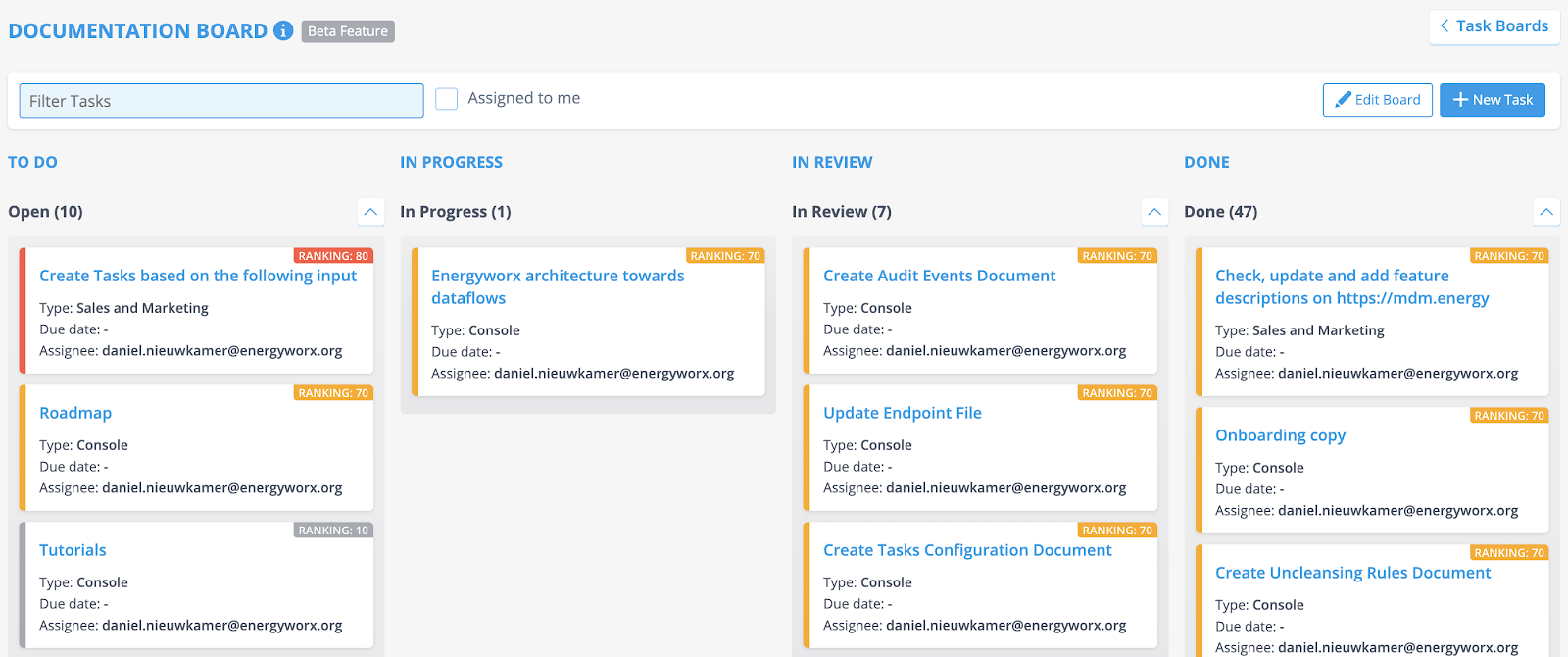Viewport: 1568px width, 657px height.
Task: Click the Filter Tasks input field
Action: point(221,101)
